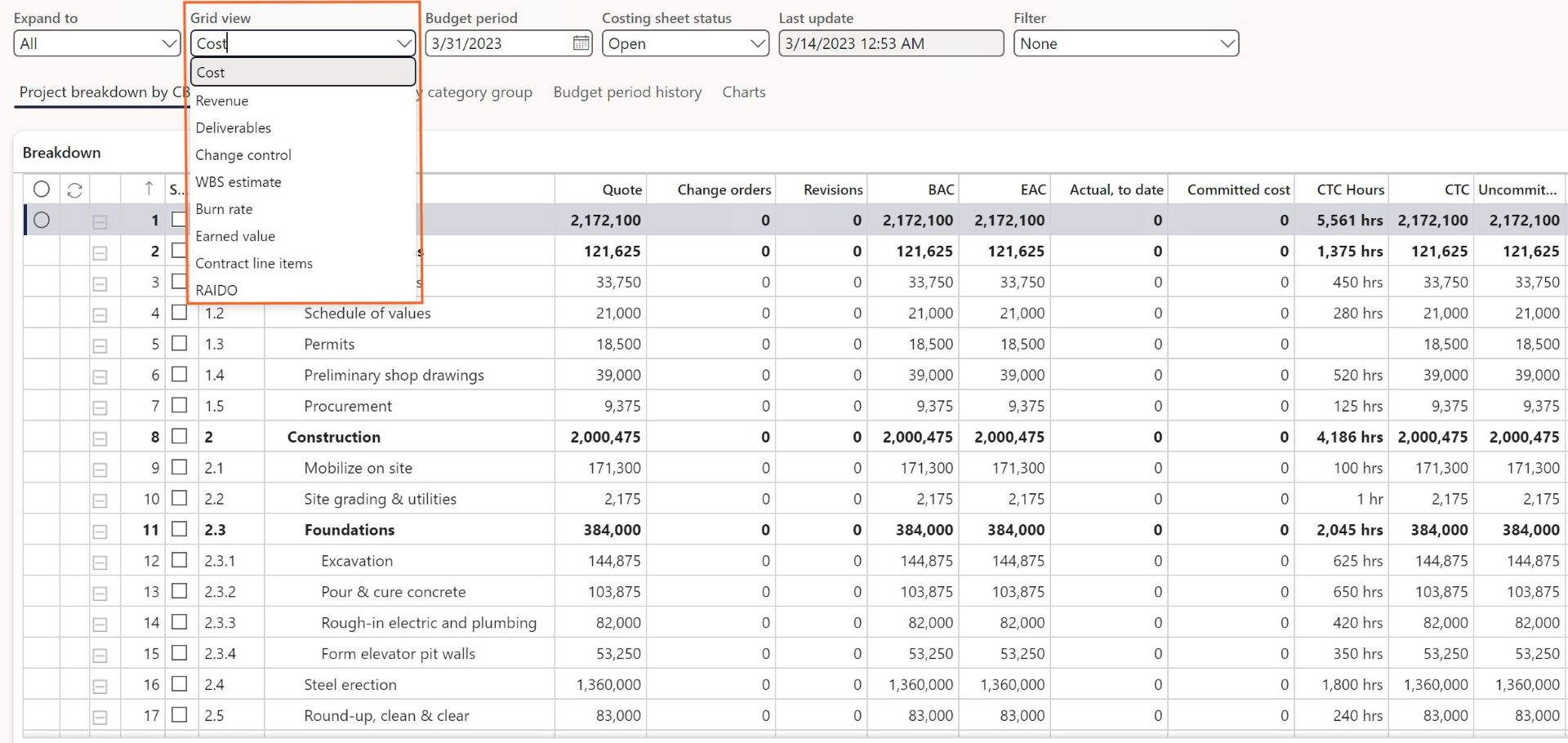Click the minus icon on row 16
Image resolution: width=1568 pixels, height=743 pixels.
(x=100, y=687)
